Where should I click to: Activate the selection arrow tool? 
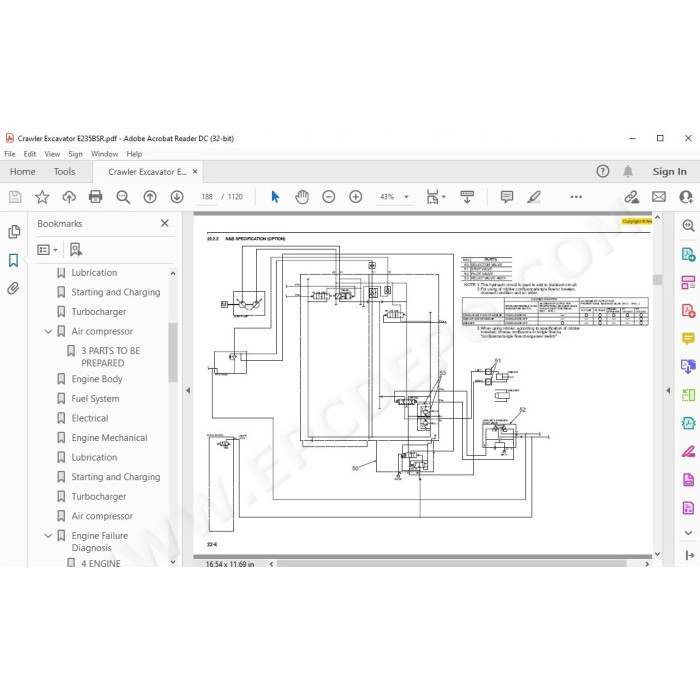coord(275,197)
